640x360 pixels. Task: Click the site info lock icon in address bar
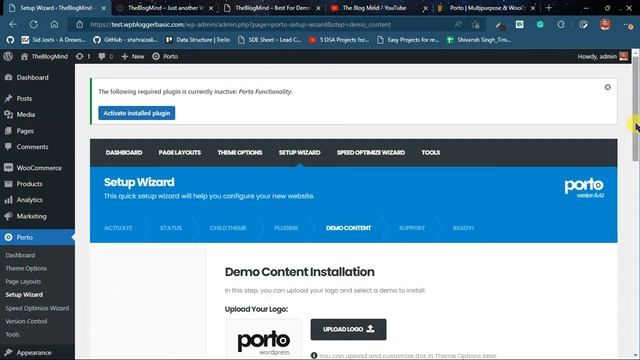[80, 24]
